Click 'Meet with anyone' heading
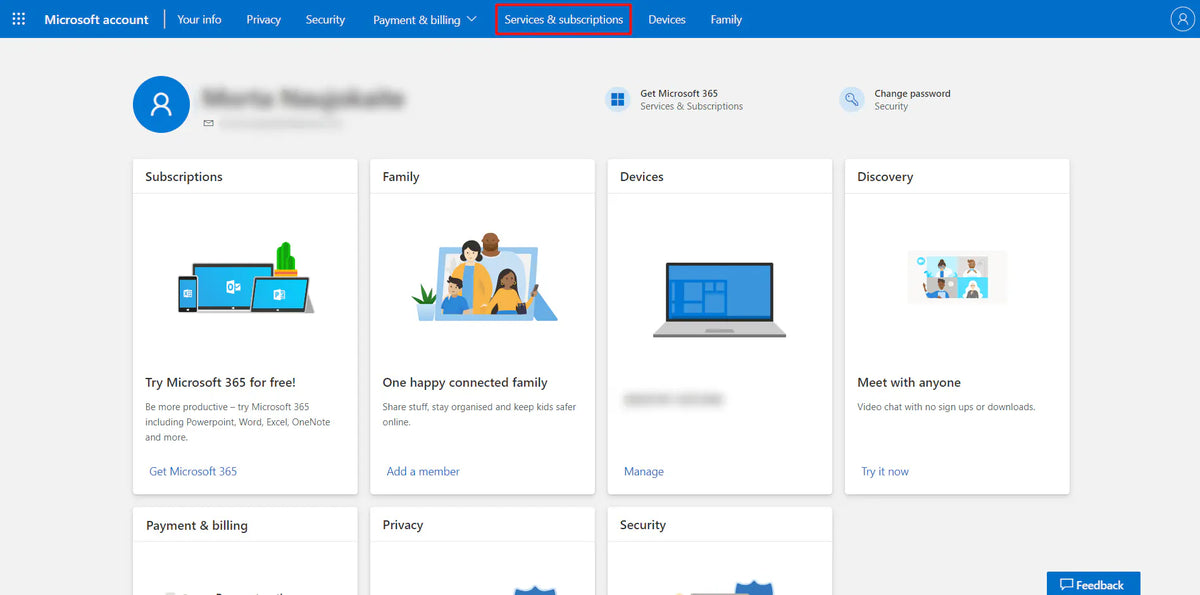This screenshot has height=595, width=1200. (x=909, y=382)
